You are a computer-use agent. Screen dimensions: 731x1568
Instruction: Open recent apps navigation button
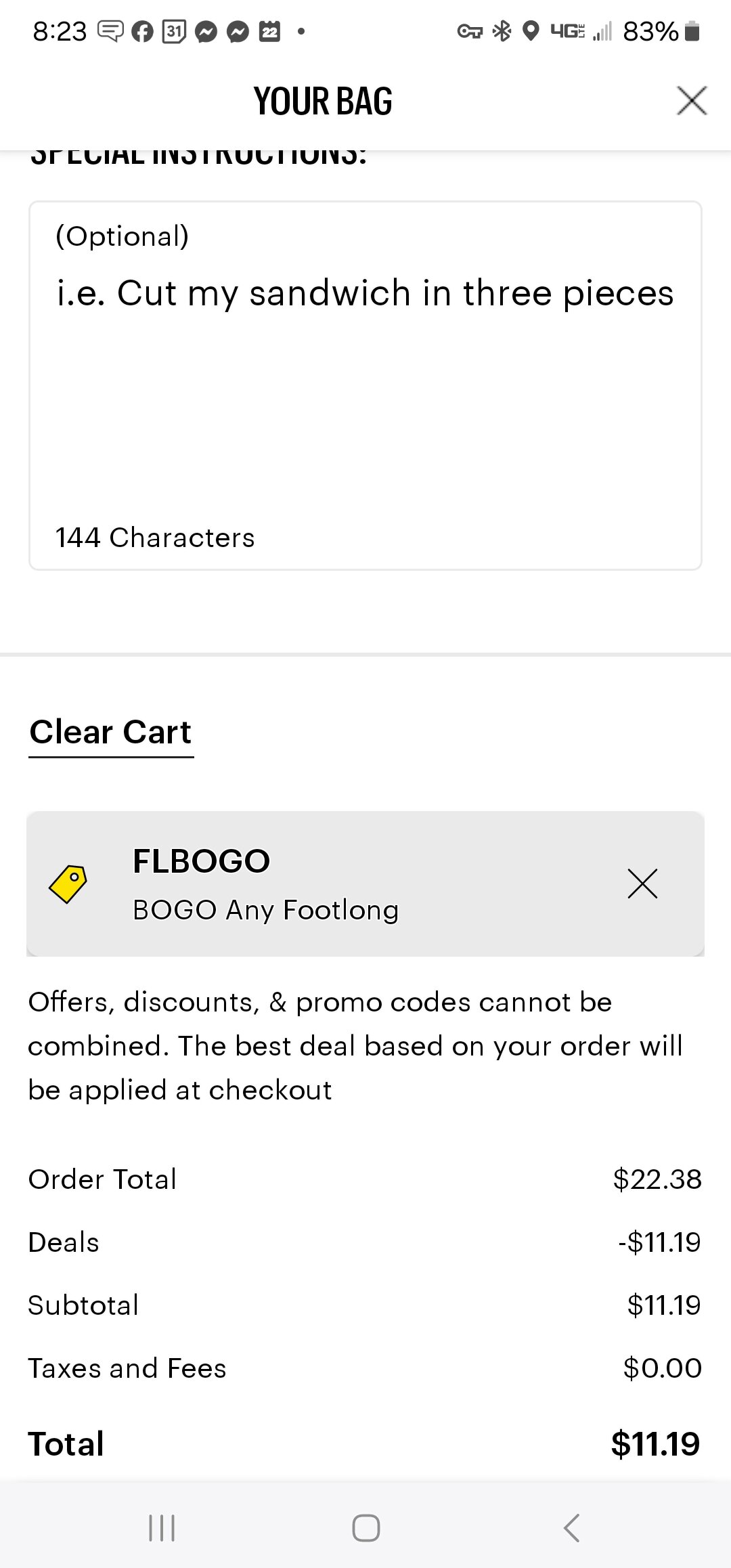click(x=162, y=1528)
